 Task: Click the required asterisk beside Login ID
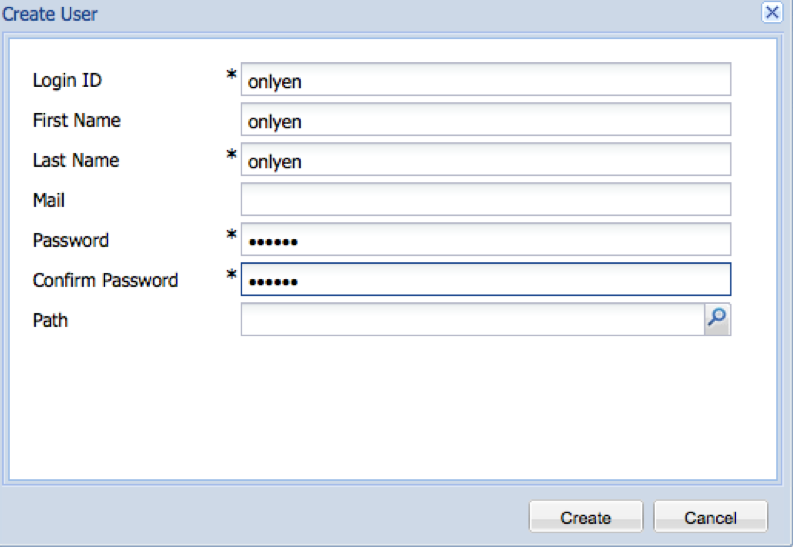click(231, 76)
